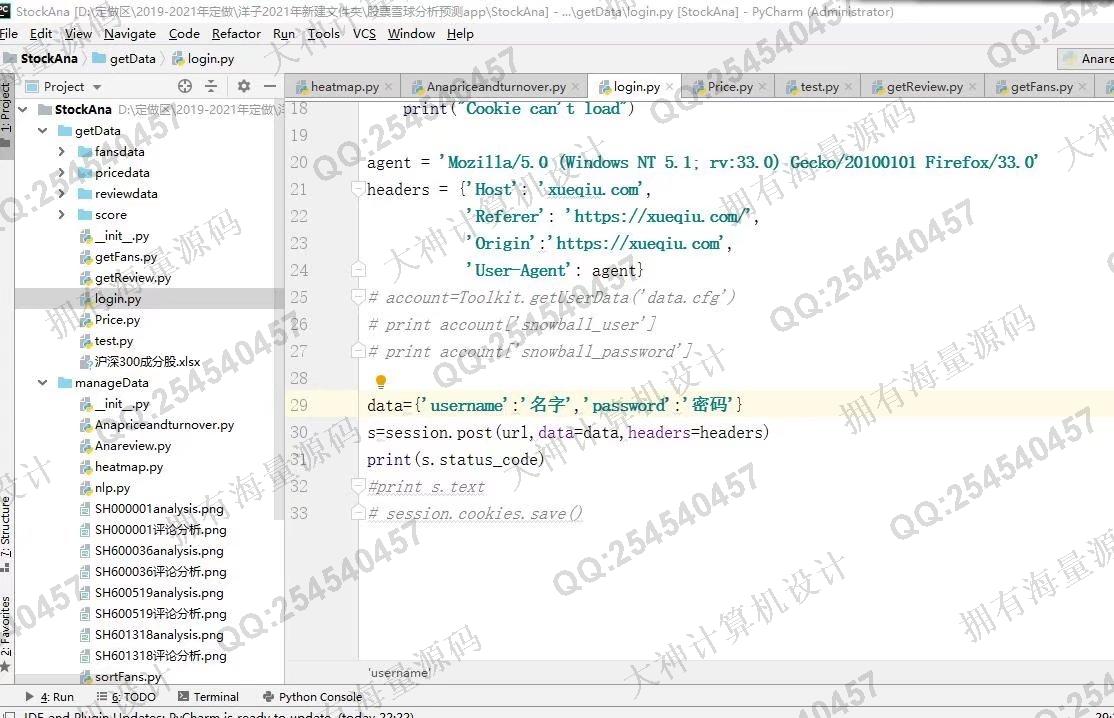The height and width of the screenshot is (718, 1114).
Task: Select SH600519评论分析.png in project tree
Action: tap(161, 614)
